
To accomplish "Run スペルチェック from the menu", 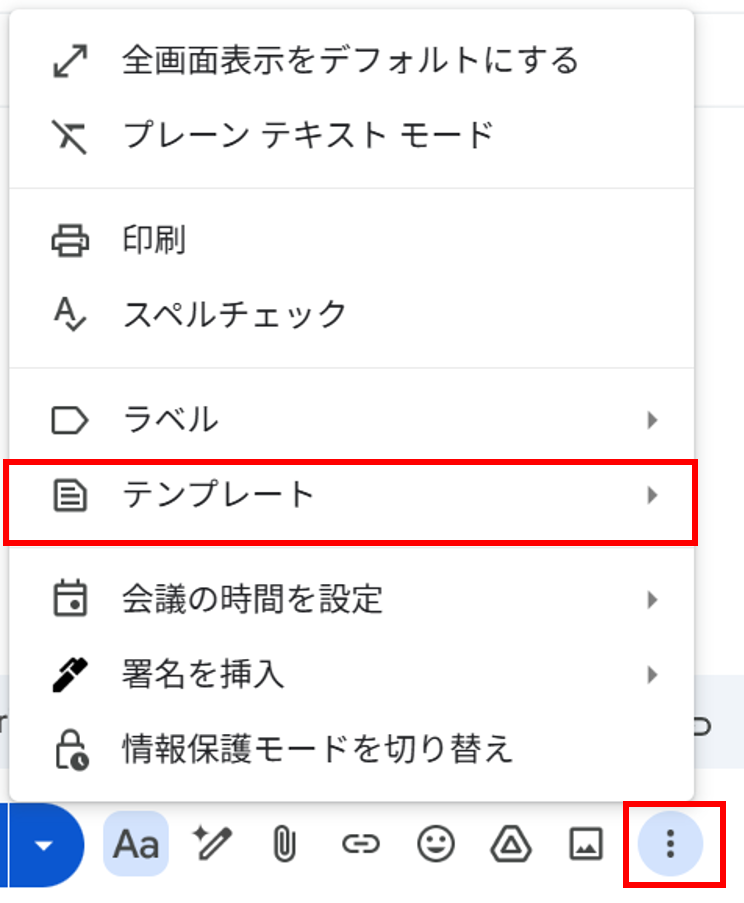I will pyautogui.click(x=351, y=315).
